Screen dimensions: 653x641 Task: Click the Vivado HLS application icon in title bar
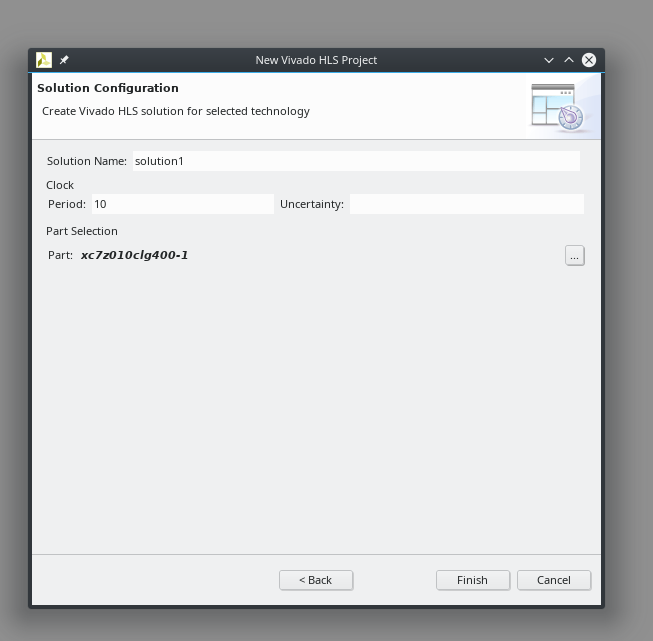click(x=44, y=60)
